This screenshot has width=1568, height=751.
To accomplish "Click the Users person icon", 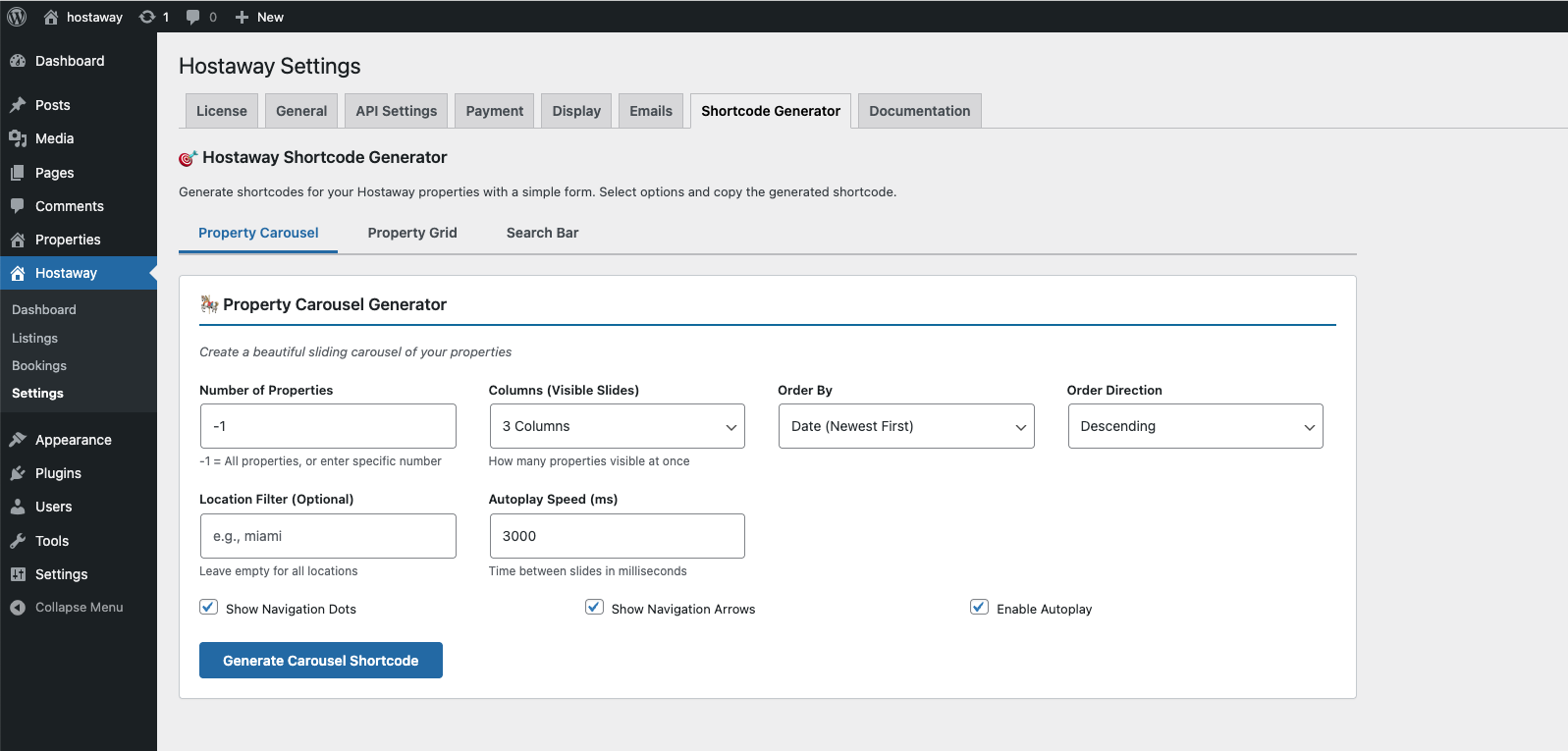I will (18, 507).
